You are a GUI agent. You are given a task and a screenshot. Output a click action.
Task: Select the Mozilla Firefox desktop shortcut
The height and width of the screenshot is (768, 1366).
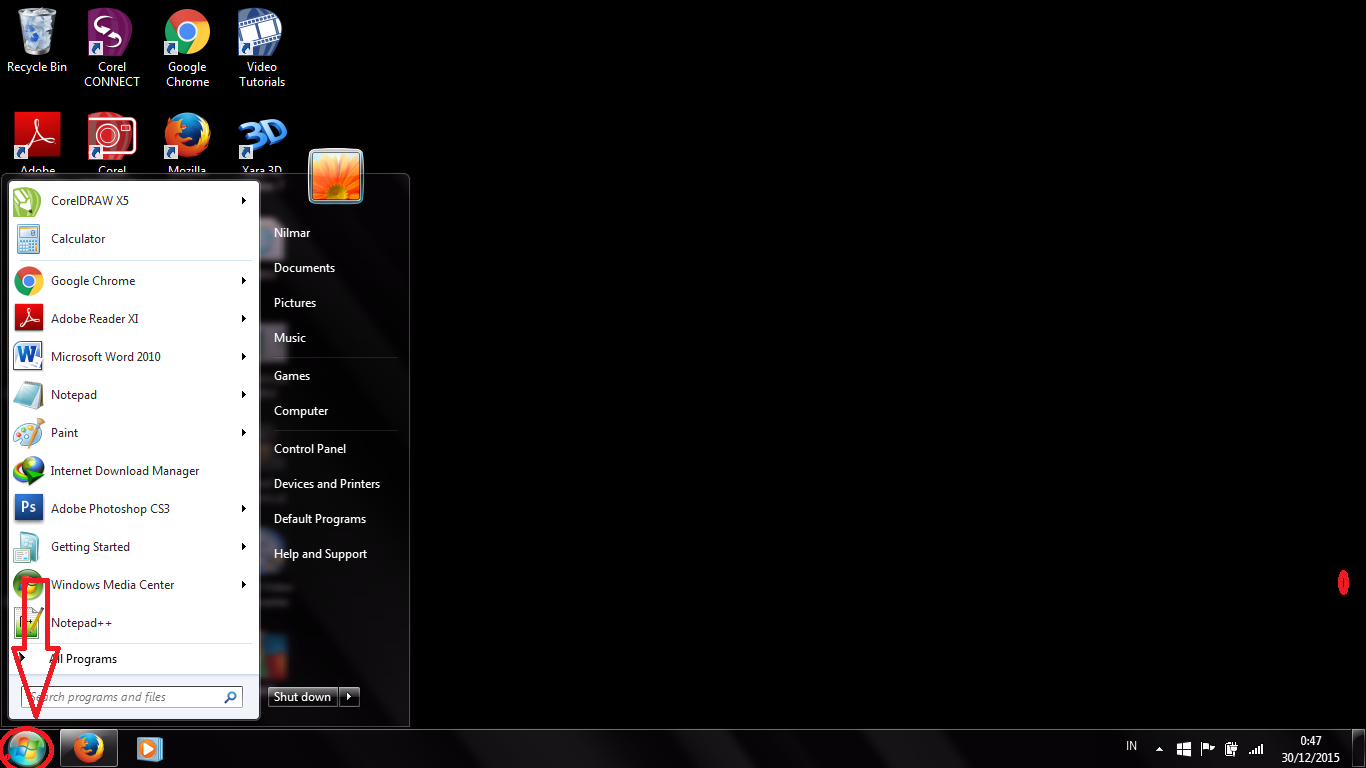coord(187,144)
